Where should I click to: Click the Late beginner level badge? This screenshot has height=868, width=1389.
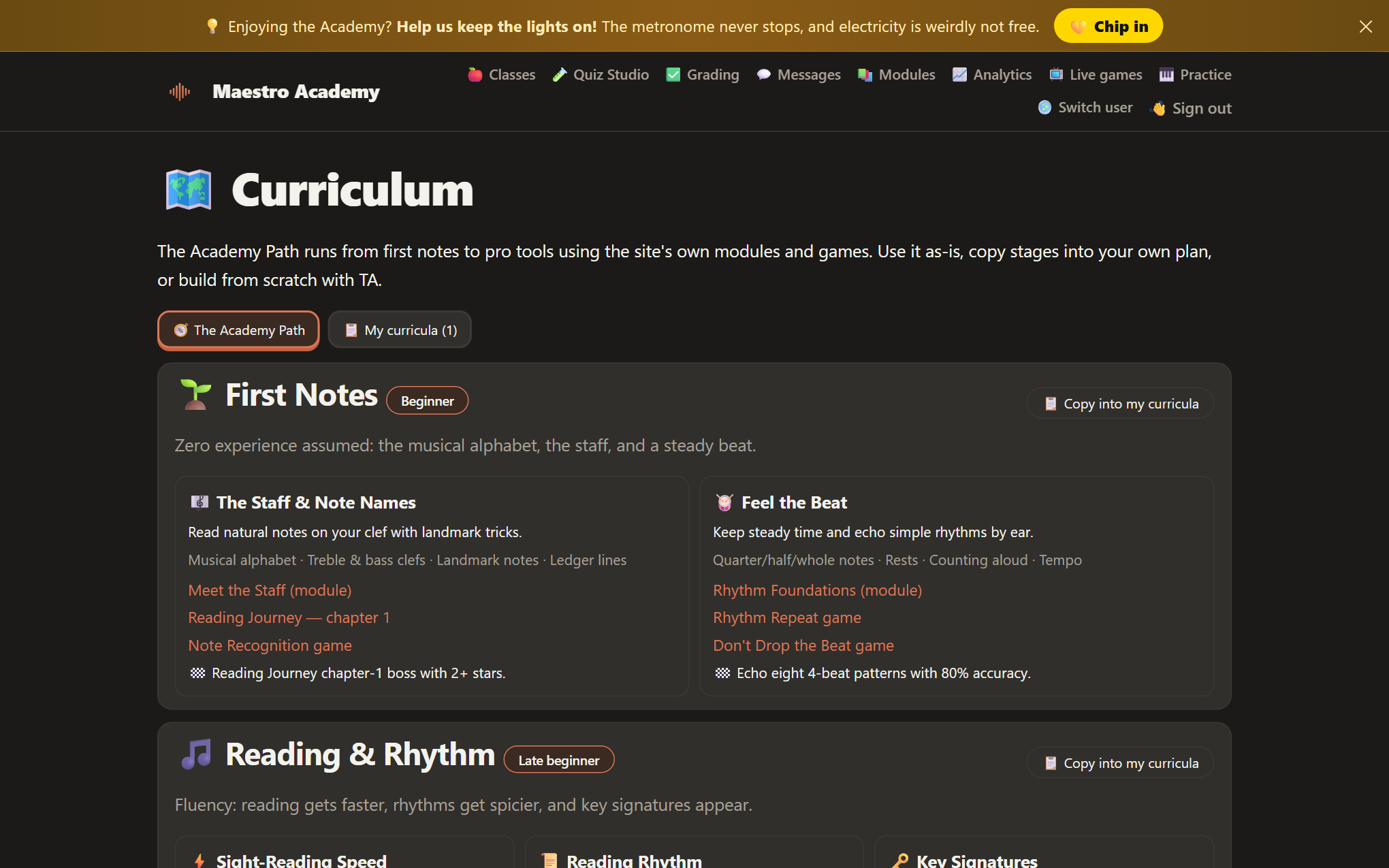[x=558, y=760]
